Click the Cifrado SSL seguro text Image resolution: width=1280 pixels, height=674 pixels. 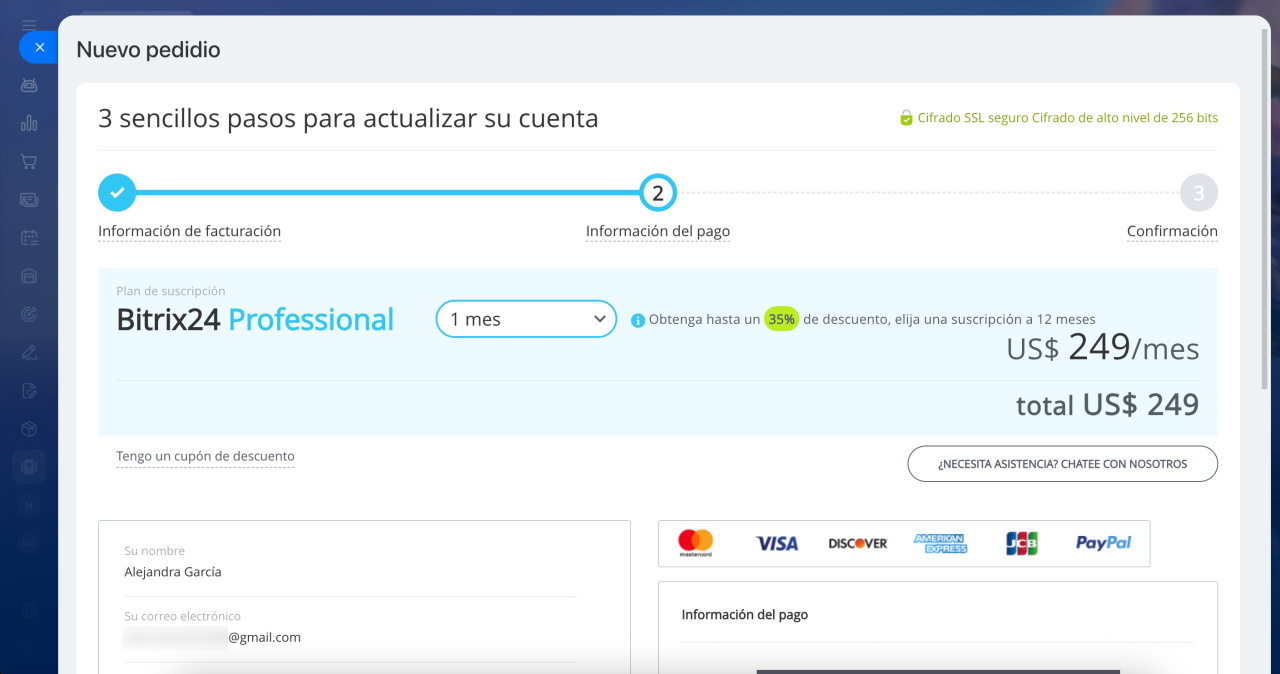[1068, 118]
